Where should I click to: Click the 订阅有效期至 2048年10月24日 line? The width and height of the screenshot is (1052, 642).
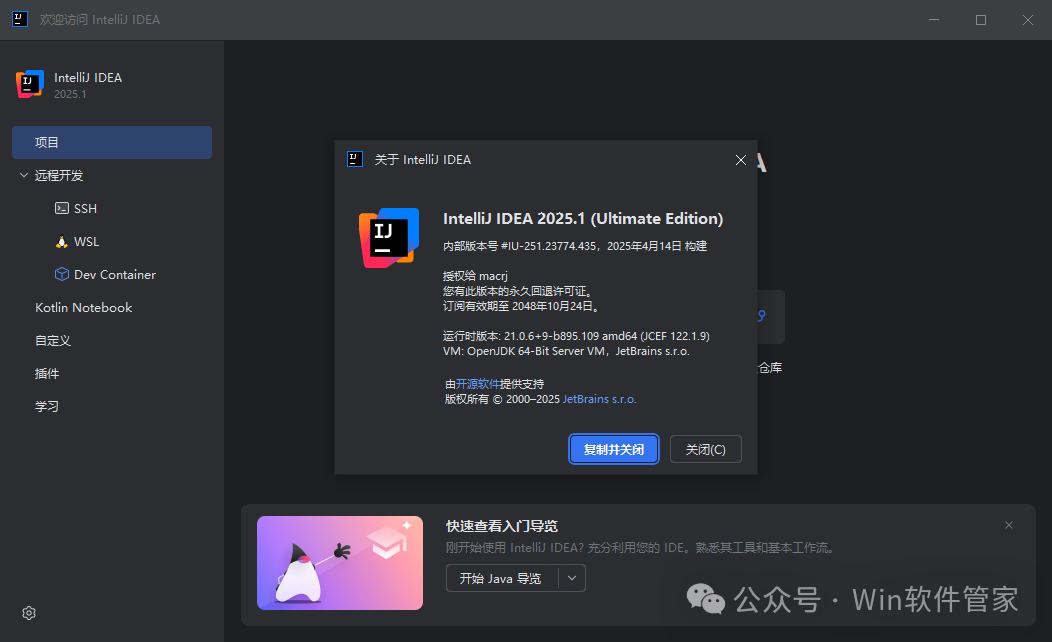tap(521, 306)
